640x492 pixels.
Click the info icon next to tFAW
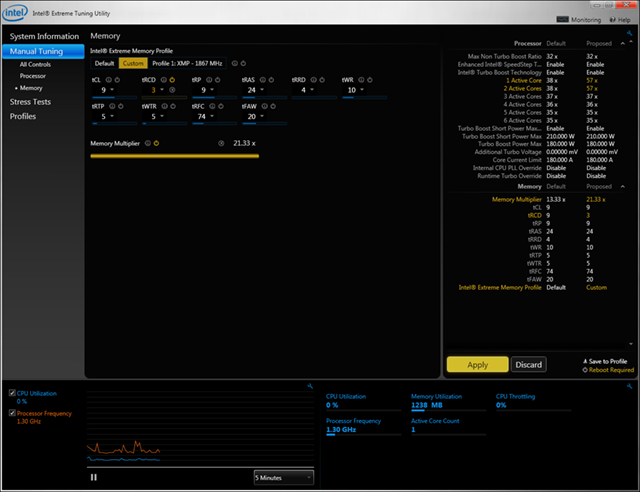point(264,106)
